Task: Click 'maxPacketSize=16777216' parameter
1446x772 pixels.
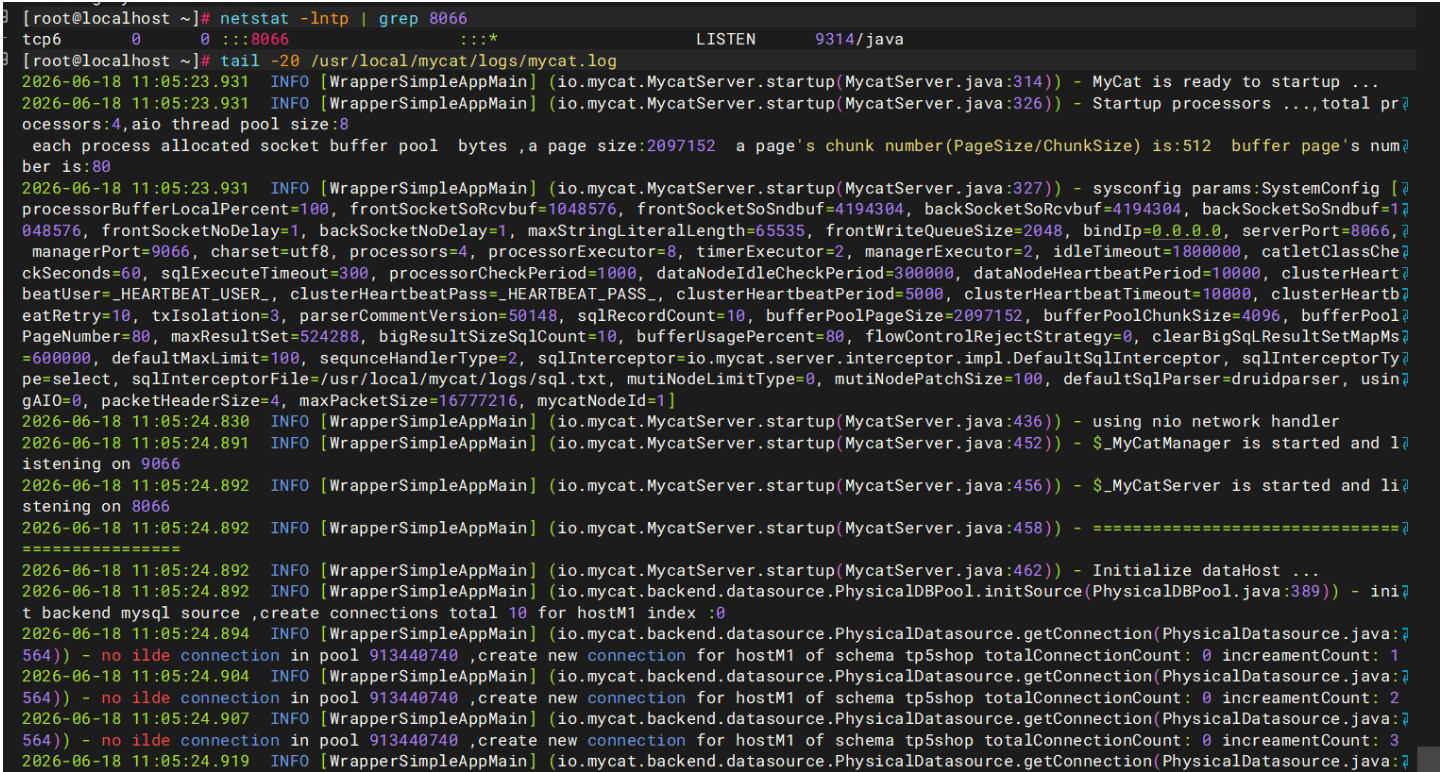Action: coord(409,400)
